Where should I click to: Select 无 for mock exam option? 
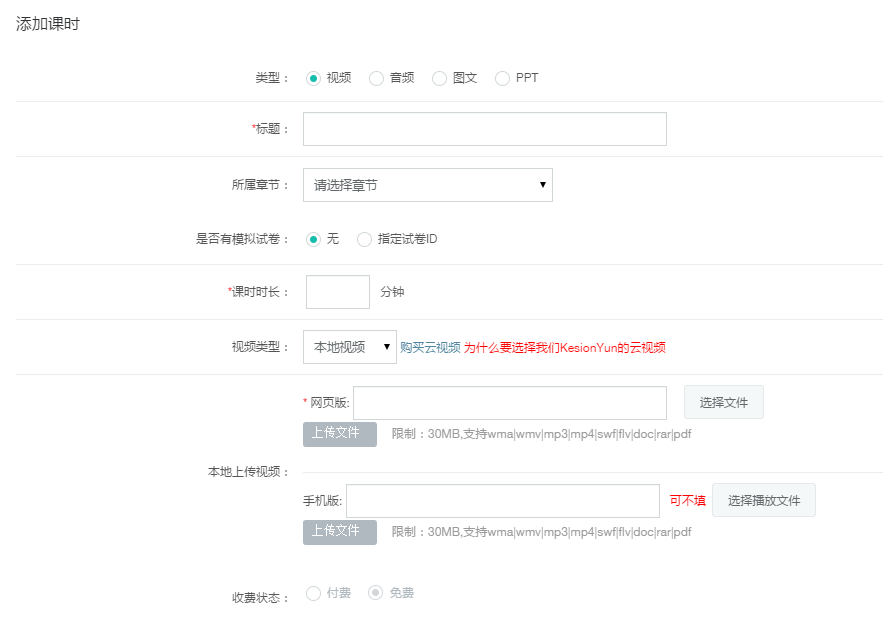tap(314, 239)
